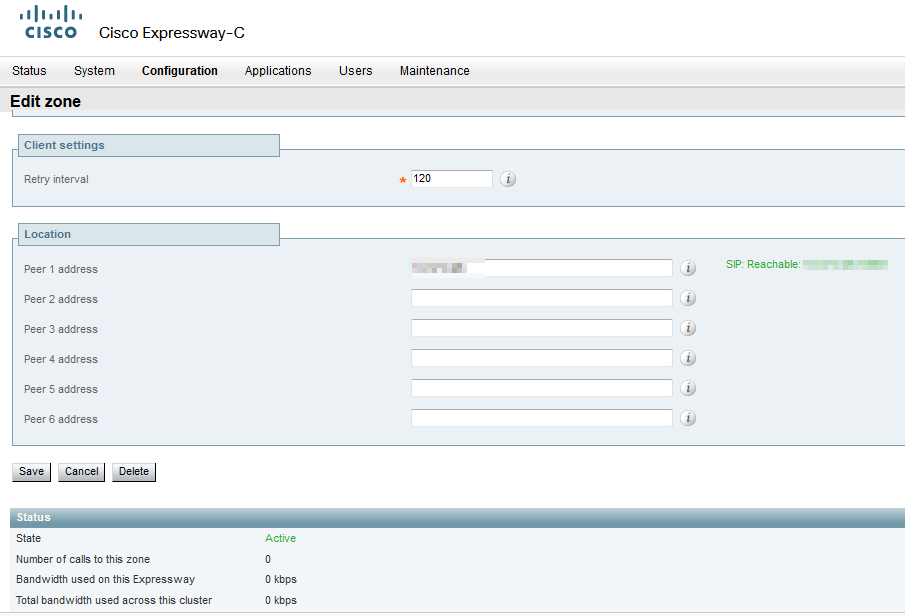Click the 'Peer 1 address' label
This screenshot has height=616, width=905.
pyautogui.click(x=61, y=270)
